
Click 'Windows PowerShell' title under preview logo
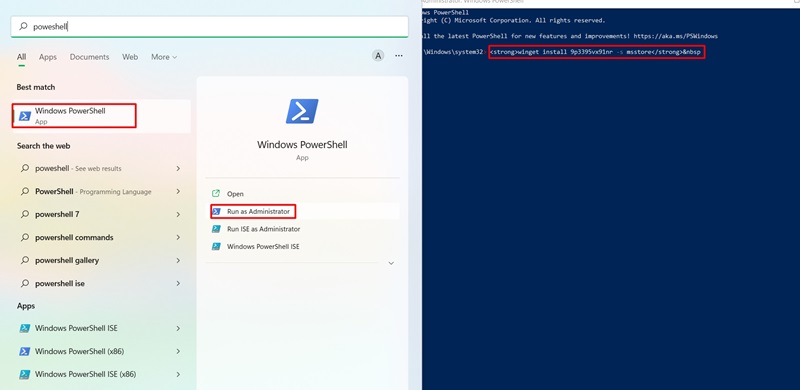pos(302,144)
